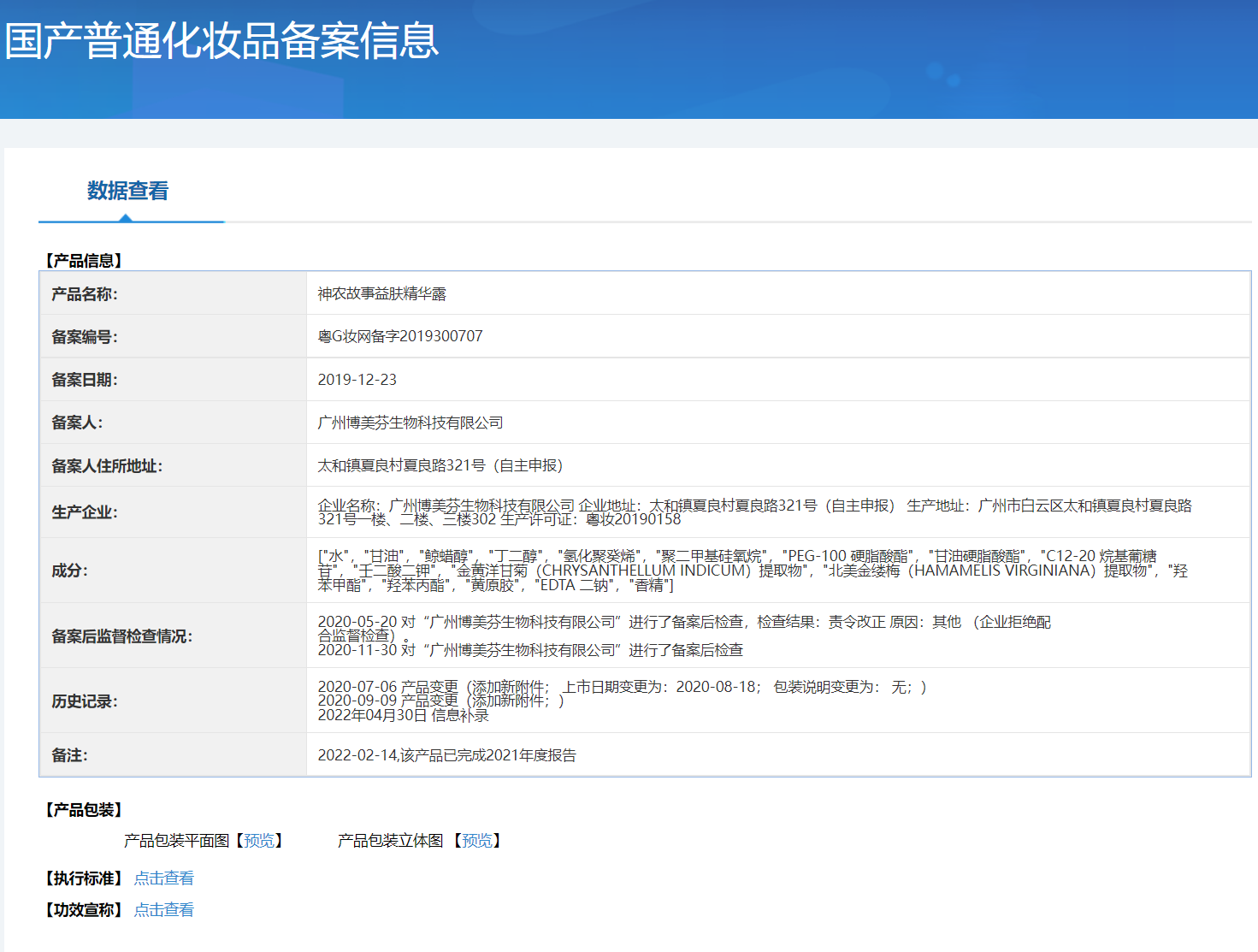The height and width of the screenshot is (952, 1258).
Task: Click the 成分 row label
Action: pyautogui.click(x=69, y=571)
